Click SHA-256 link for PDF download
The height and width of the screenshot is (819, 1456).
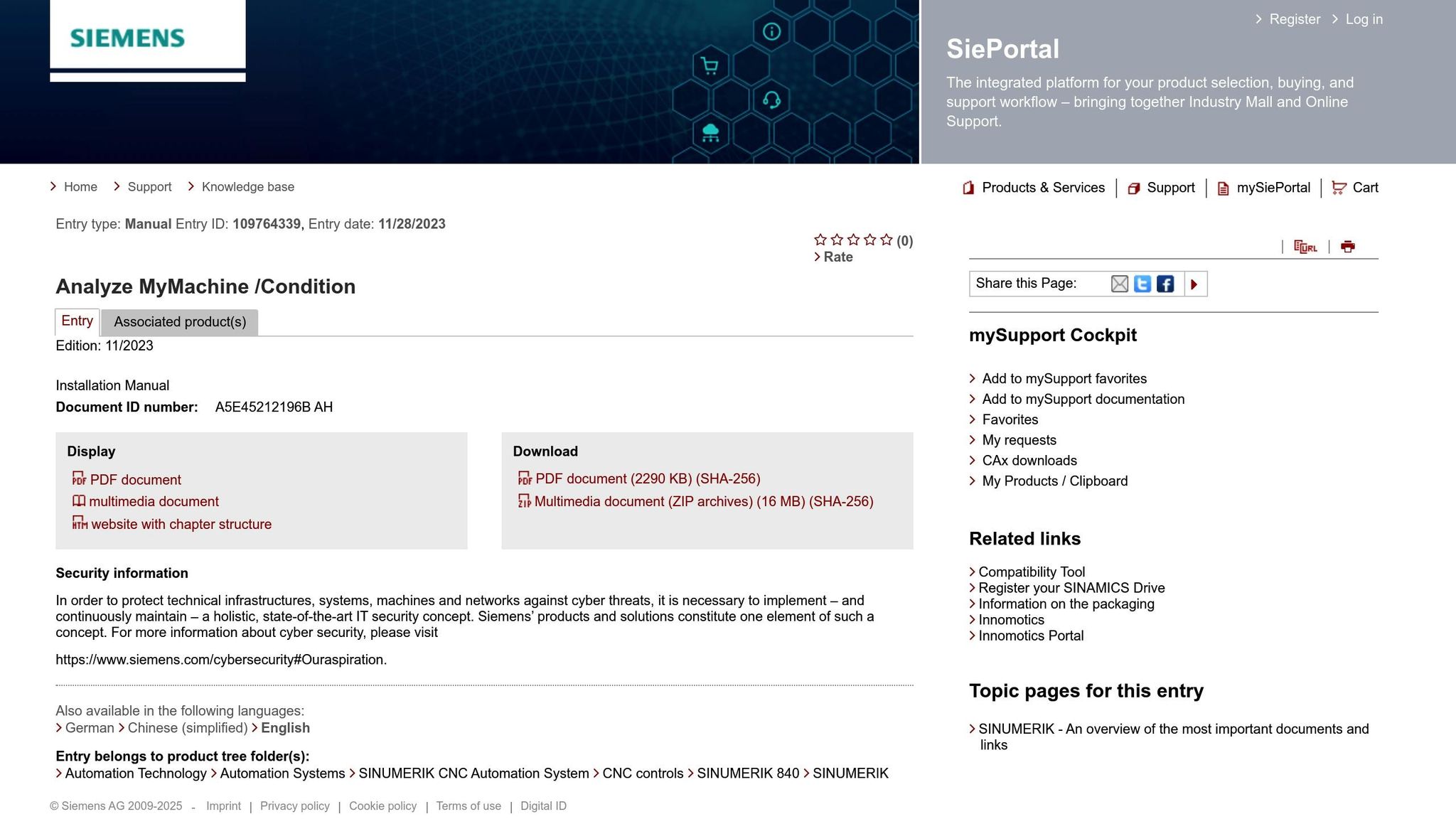pyautogui.click(x=728, y=479)
